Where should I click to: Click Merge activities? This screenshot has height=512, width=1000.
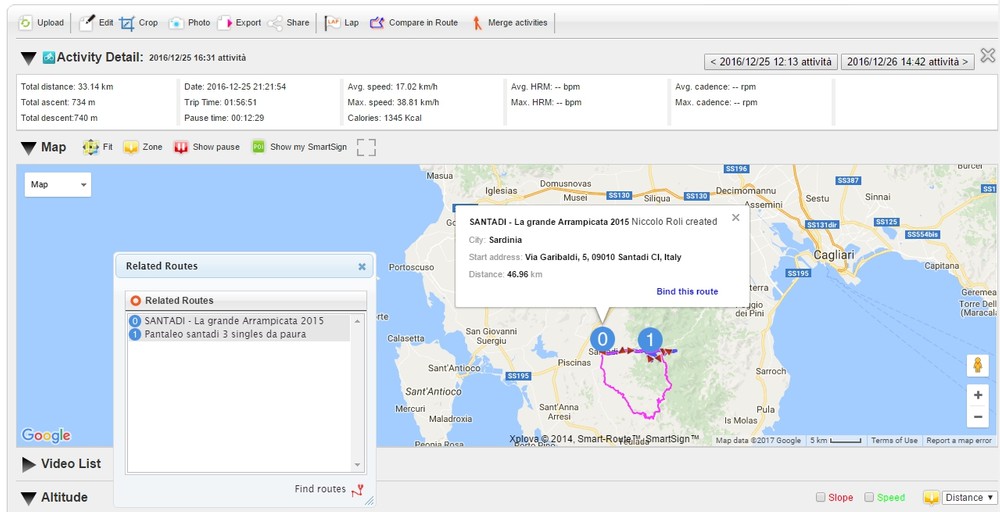(509, 23)
